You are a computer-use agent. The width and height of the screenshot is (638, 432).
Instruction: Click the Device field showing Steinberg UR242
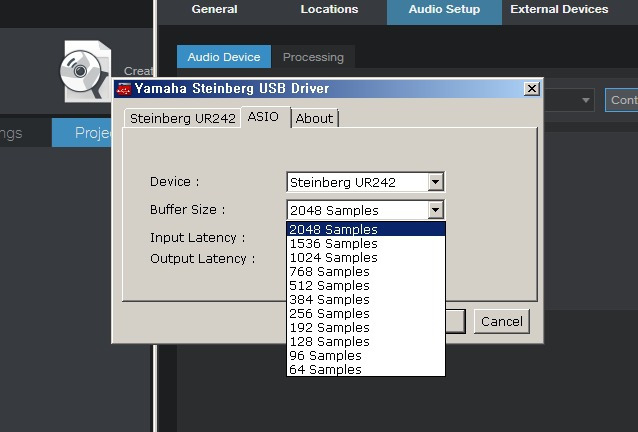tap(365, 182)
